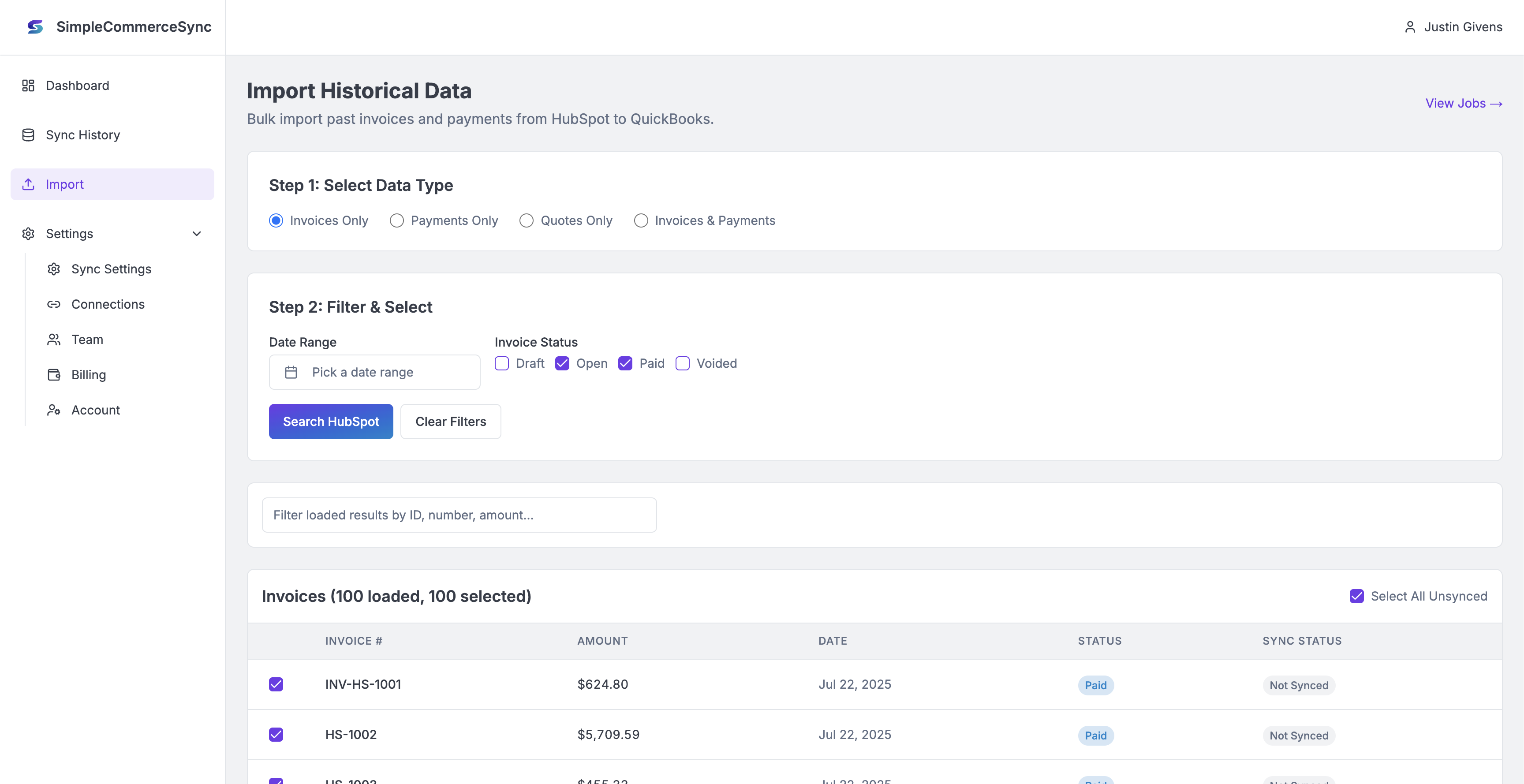Screen dimensions: 1524x784
Task: Collapse the Settings section chevron
Action: [196, 234]
